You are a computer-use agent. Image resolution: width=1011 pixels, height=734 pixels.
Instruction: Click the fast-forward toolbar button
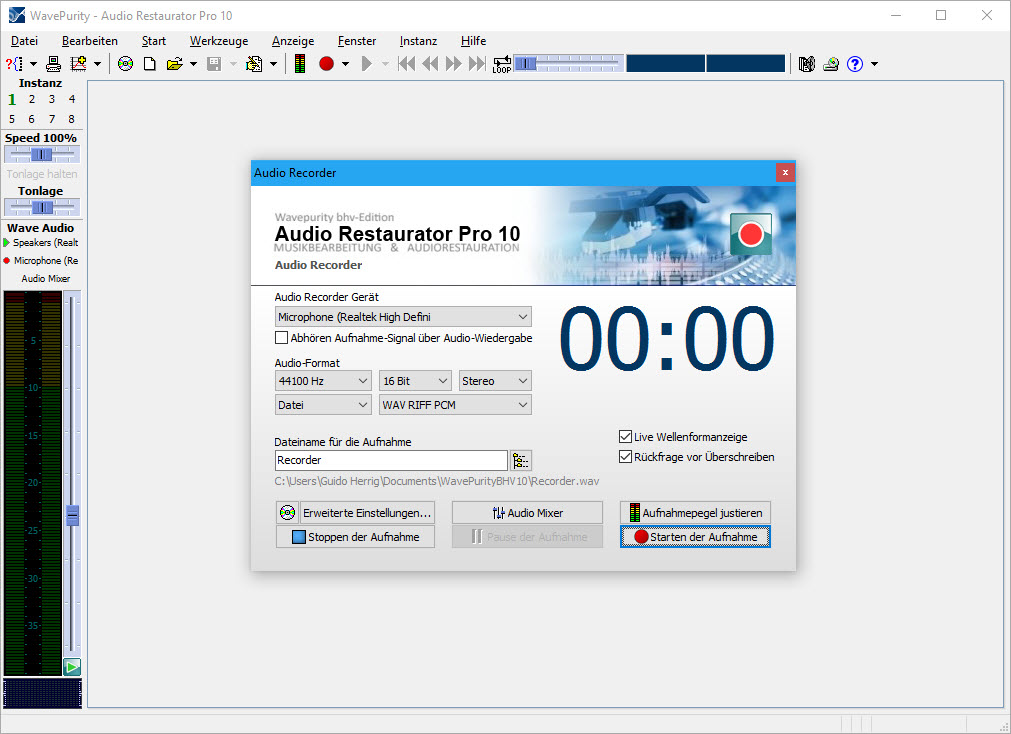point(454,64)
